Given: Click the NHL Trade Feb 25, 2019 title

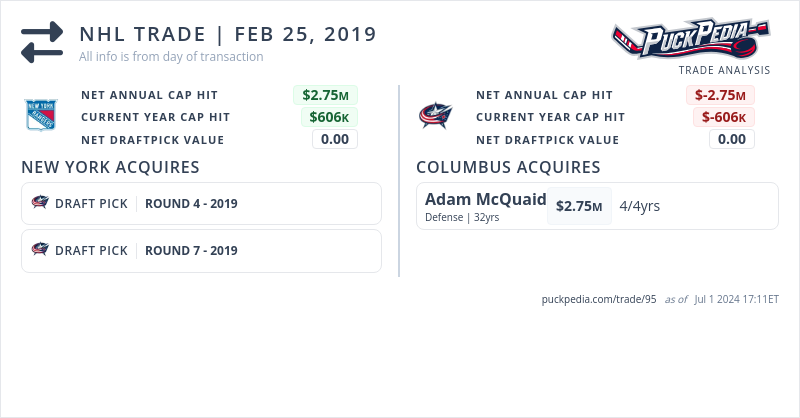Looking at the screenshot, I should [228, 34].
